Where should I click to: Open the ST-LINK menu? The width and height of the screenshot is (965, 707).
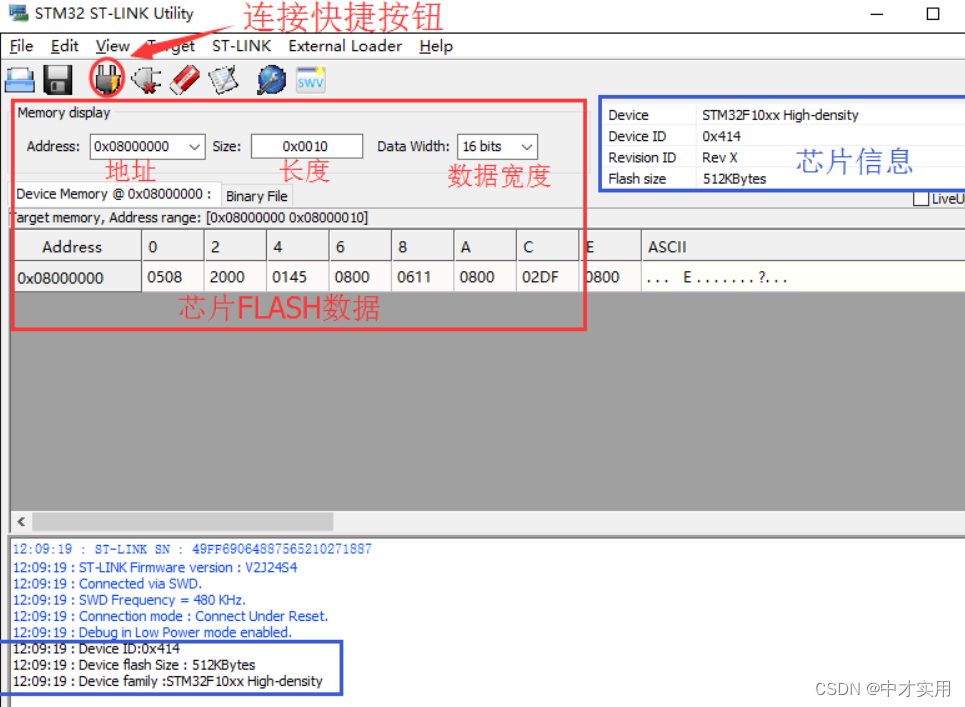(241, 46)
